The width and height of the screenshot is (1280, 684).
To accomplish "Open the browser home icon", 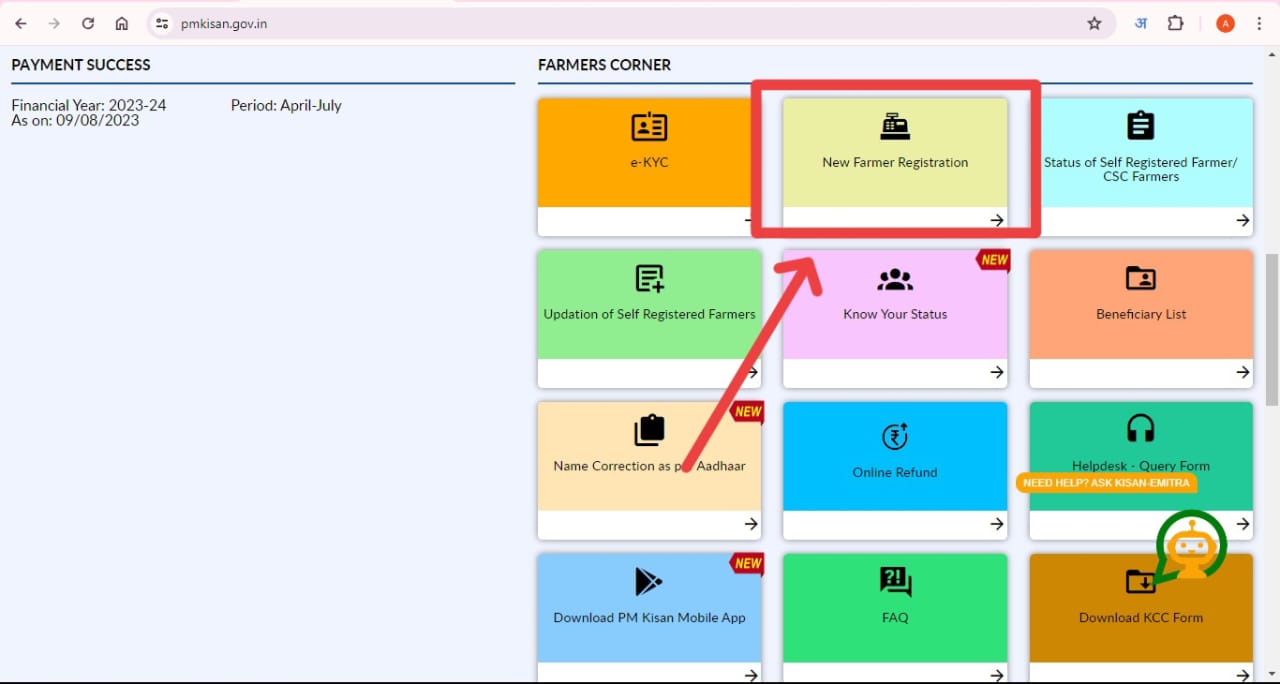I will click(121, 23).
